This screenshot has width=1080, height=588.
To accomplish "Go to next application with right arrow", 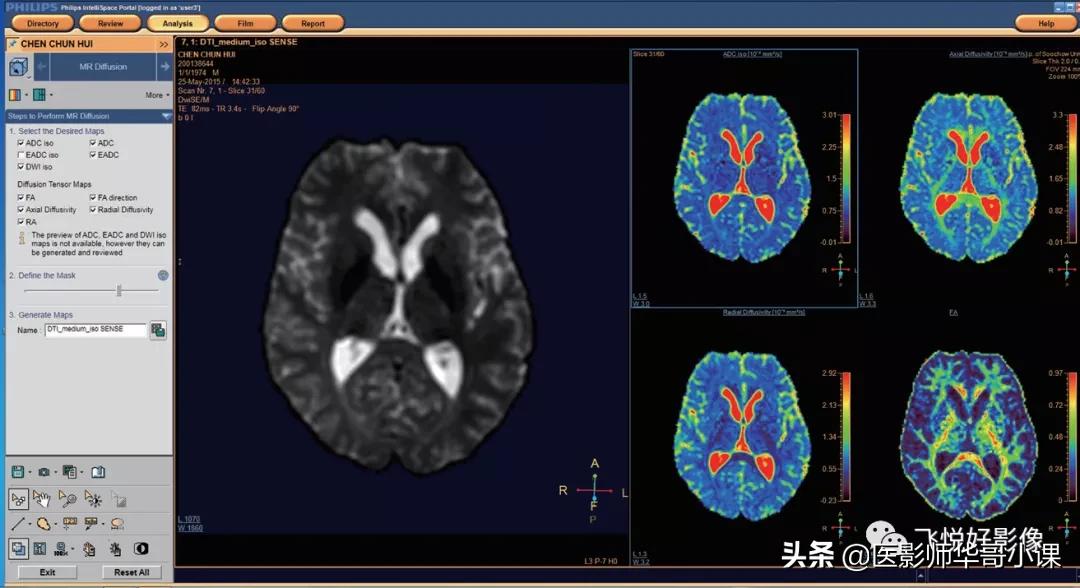I will pos(165,67).
